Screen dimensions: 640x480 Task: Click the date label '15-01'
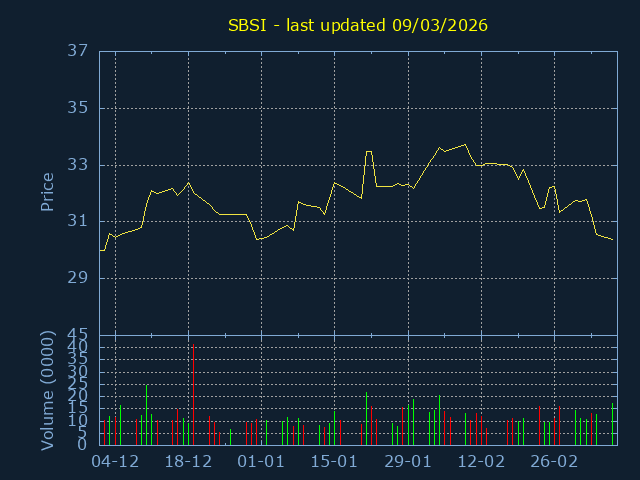334,462
